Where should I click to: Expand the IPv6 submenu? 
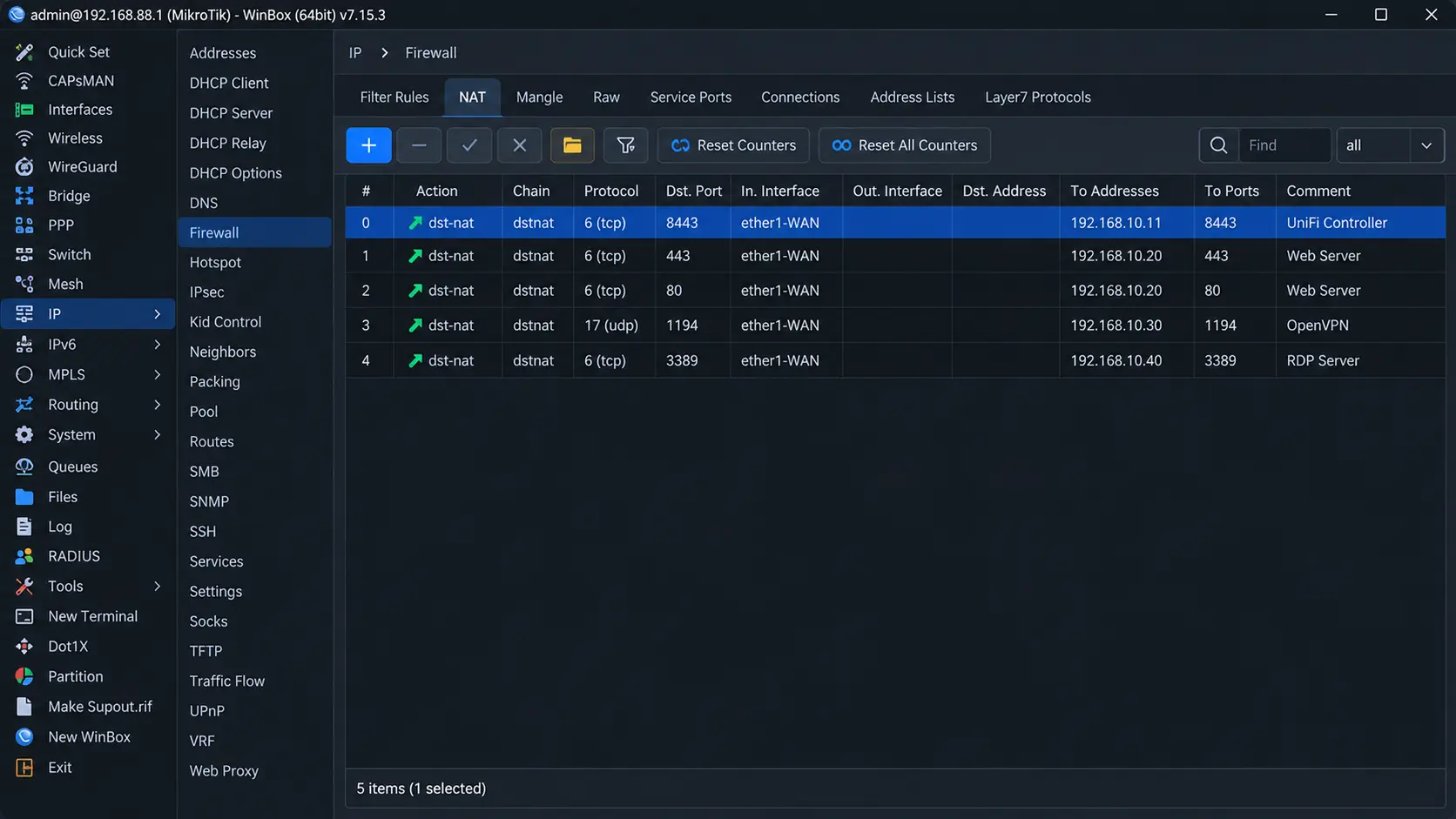[157, 345]
